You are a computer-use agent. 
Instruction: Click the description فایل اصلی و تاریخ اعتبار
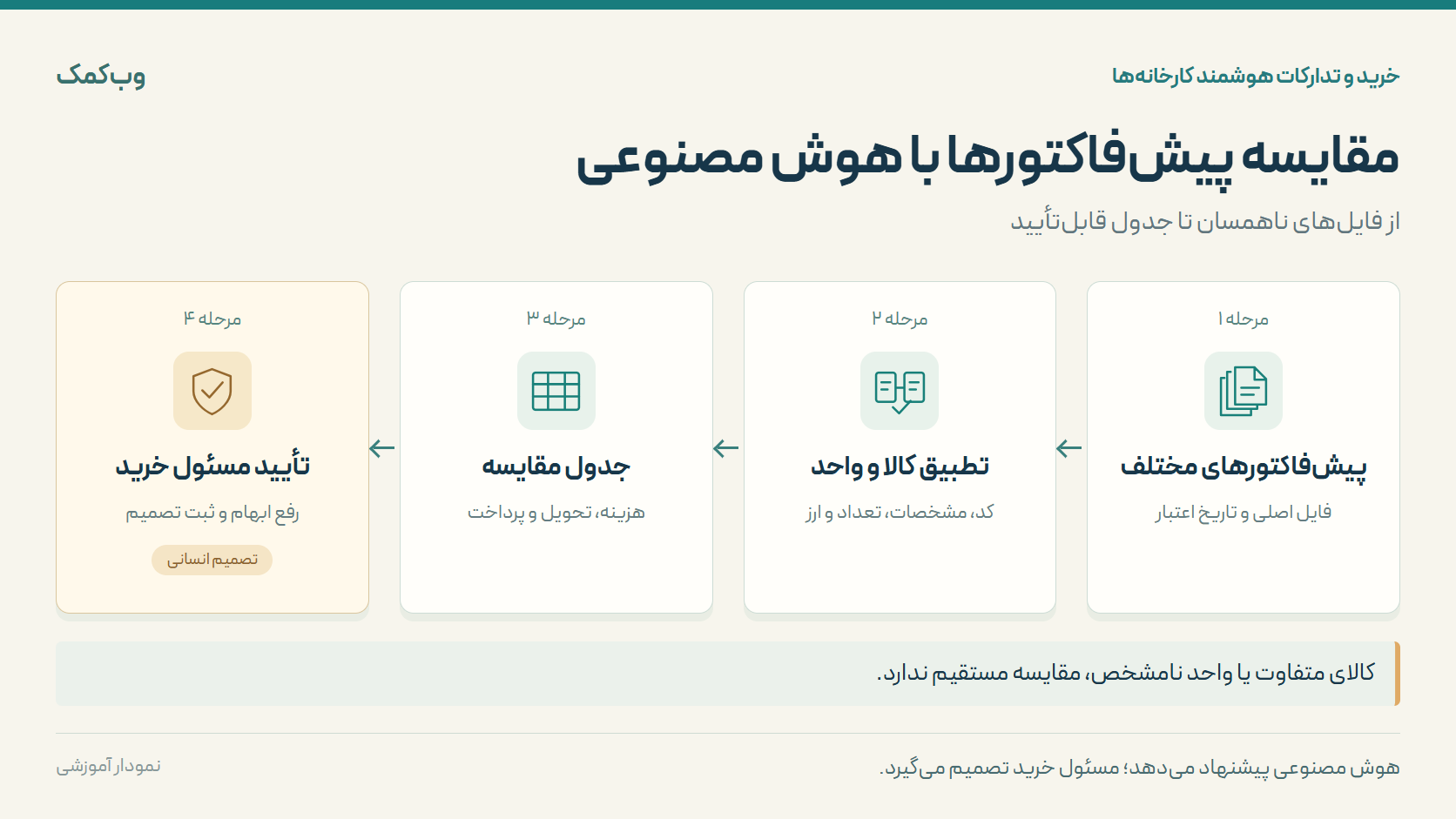click(1243, 513)
